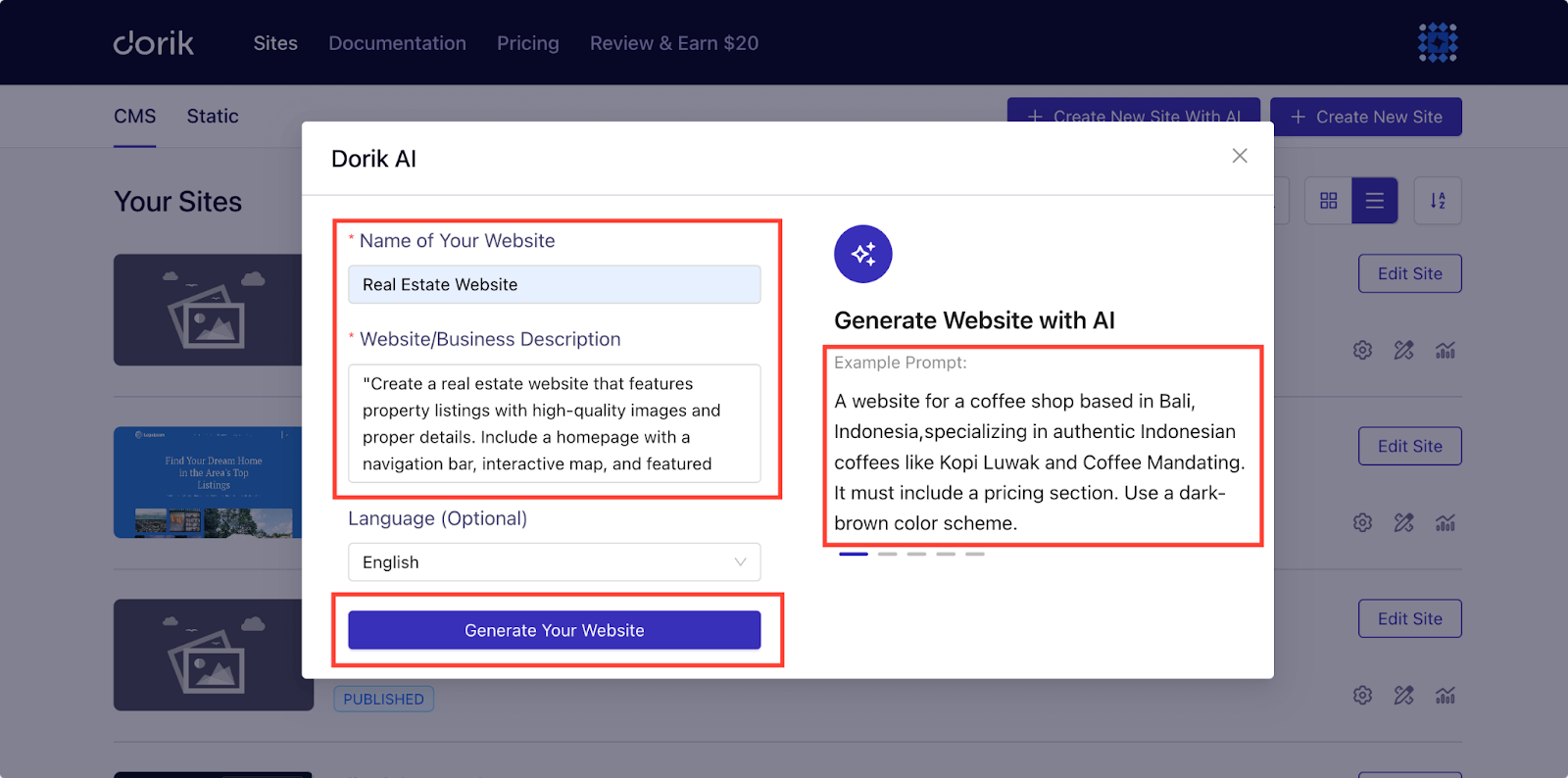
Task: Open design editor icon for the first listed site
Action: coord(1404,350)
